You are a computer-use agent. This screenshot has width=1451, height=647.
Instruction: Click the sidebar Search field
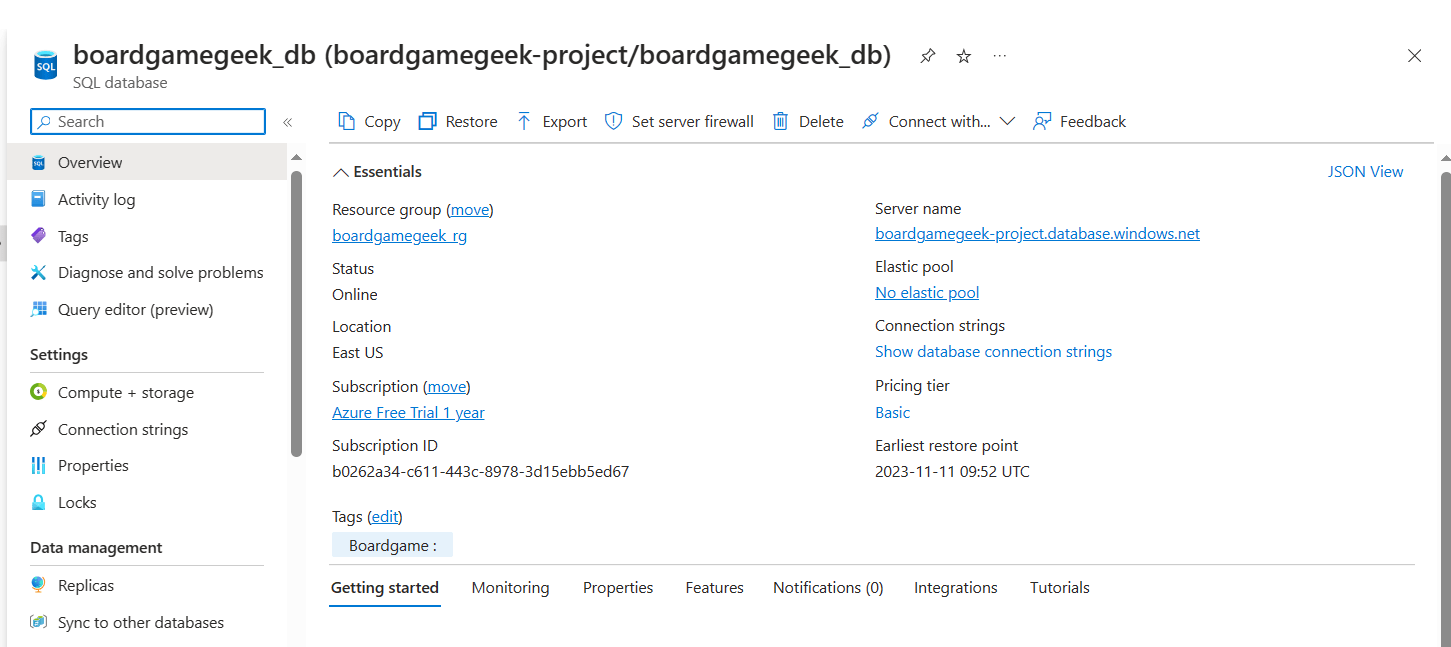point(148,122)
